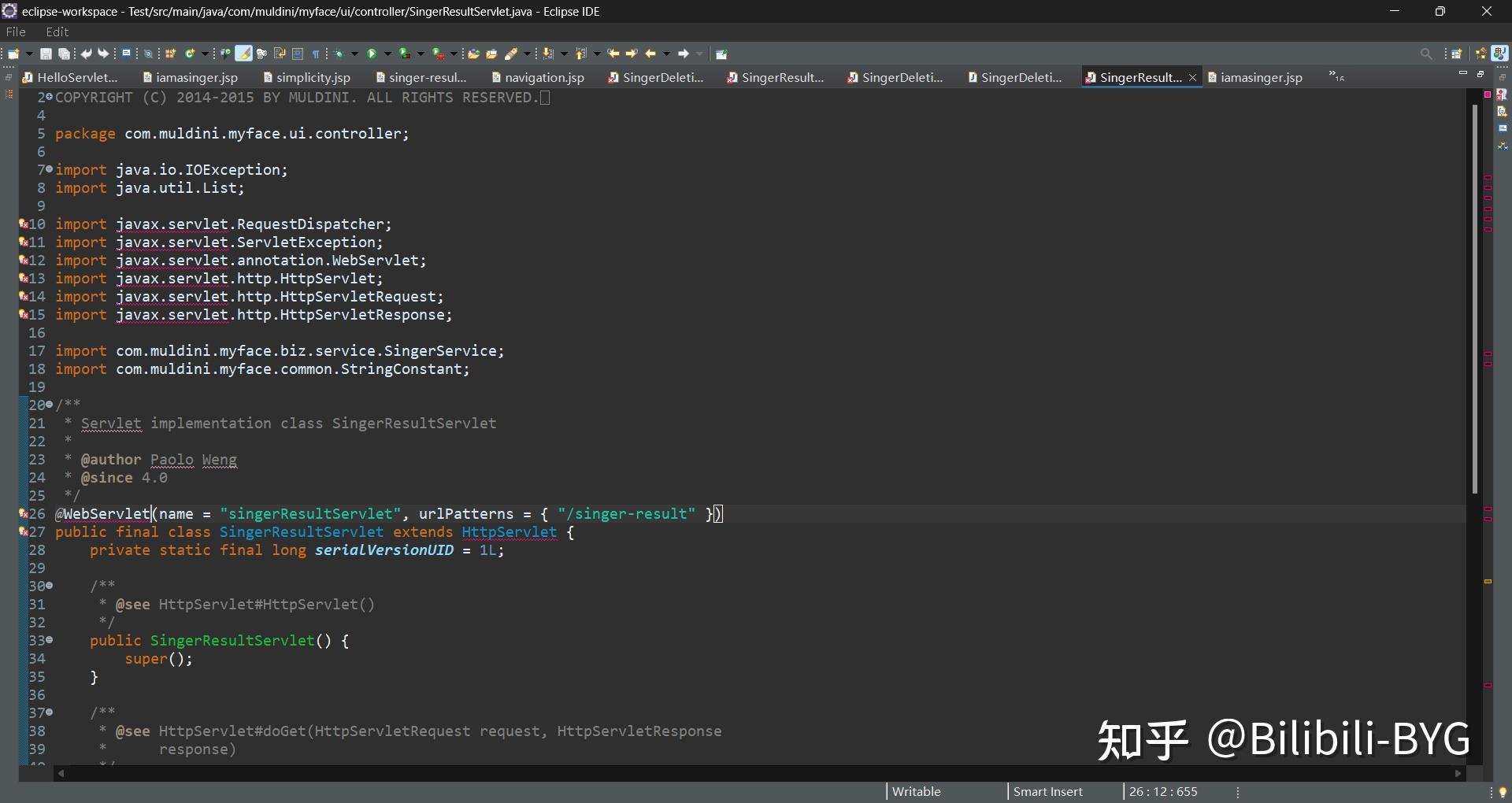Click the Debug bug icon
The height and width of the screenshot is (803, 1512).
click(339, 54)
